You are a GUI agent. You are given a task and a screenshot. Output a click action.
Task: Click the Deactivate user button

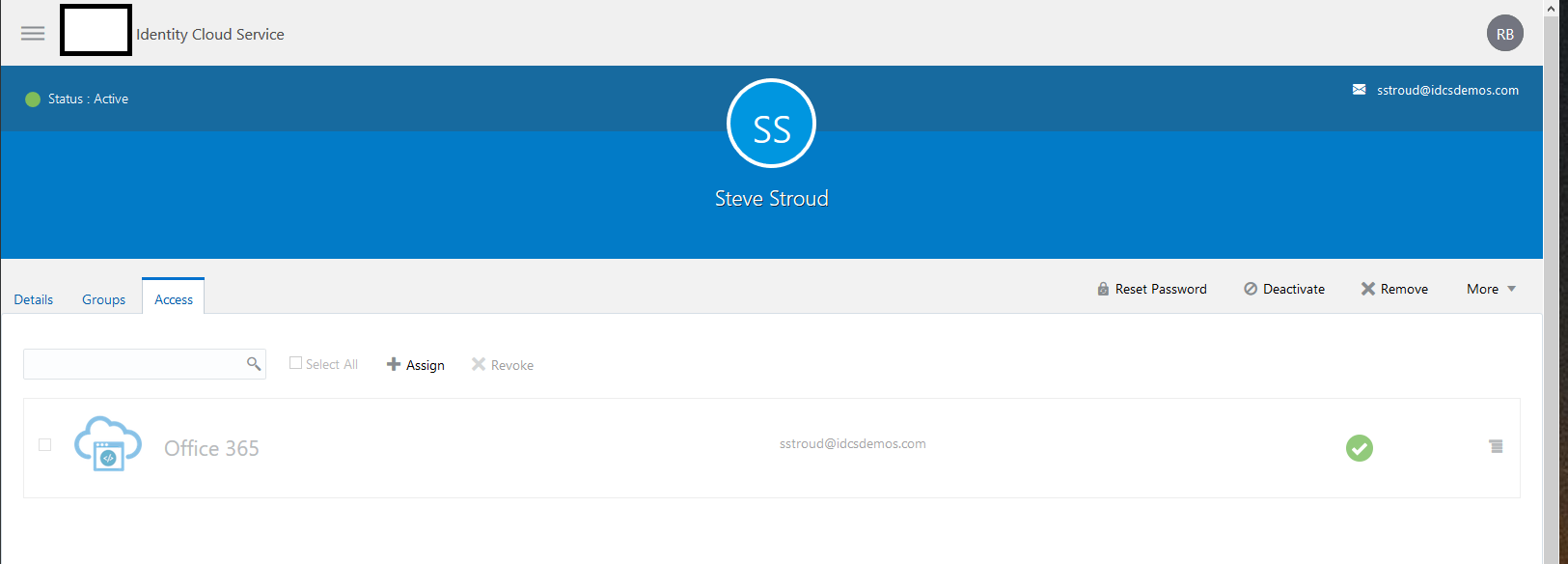tap(1284, 289)
